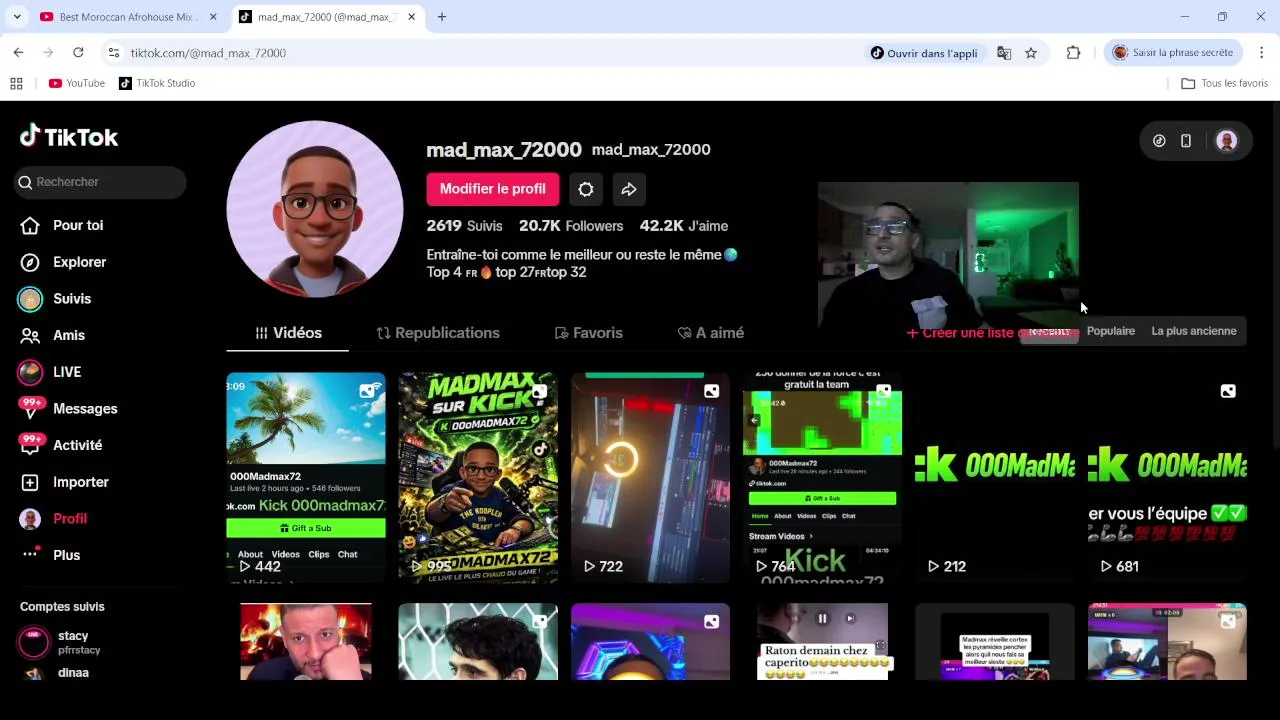Open the video with 722 views
1280x720 pixels.
650,478
